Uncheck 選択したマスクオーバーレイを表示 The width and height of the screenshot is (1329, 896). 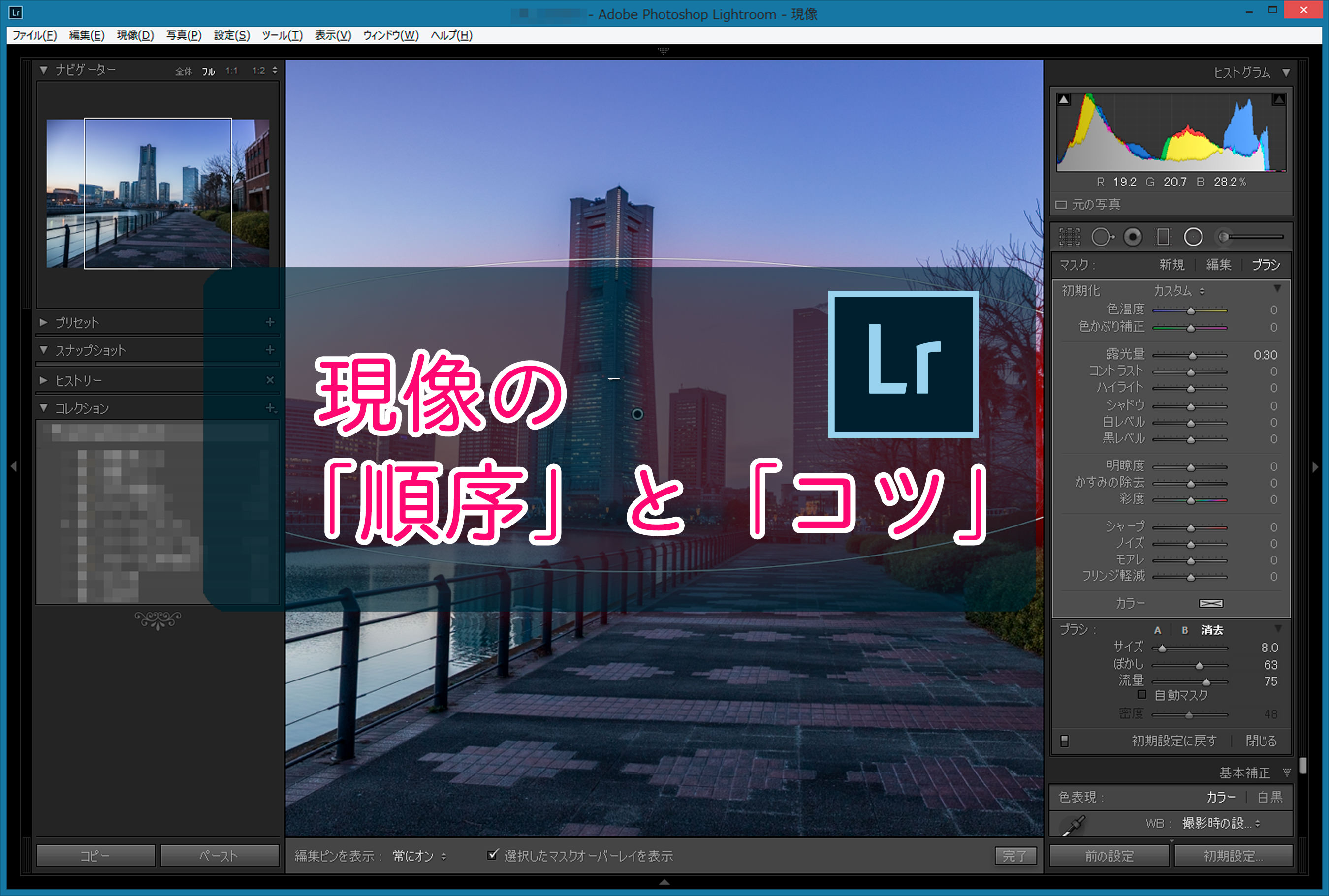[492, 855]
